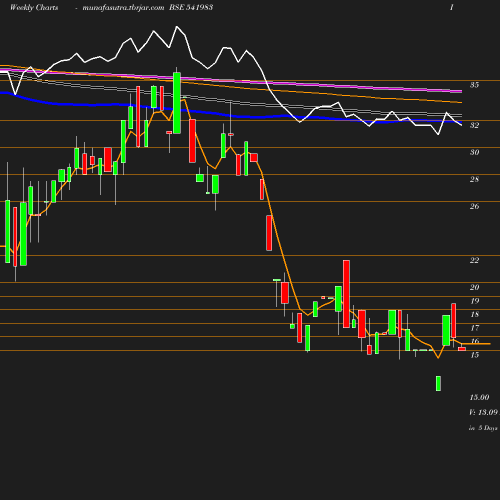The width and height of the screenshot is (500, 500).
Task: Click the 'Weekly Charts' title text
Action: [34, 7]
